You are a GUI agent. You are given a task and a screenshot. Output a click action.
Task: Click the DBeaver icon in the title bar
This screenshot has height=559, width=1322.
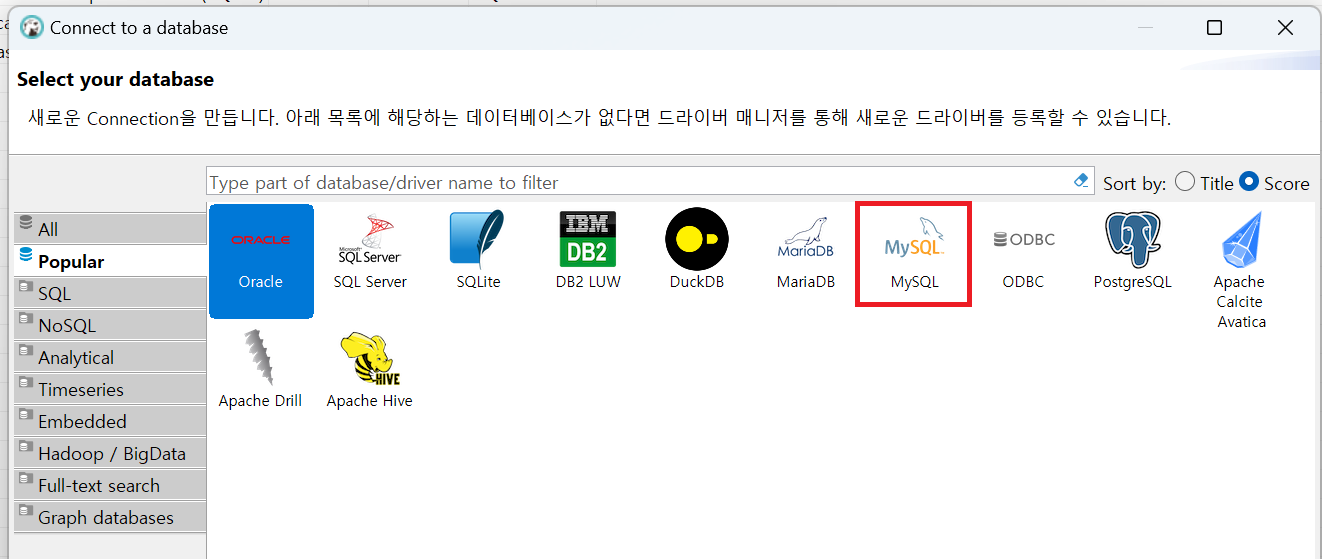tap(31, 27)
